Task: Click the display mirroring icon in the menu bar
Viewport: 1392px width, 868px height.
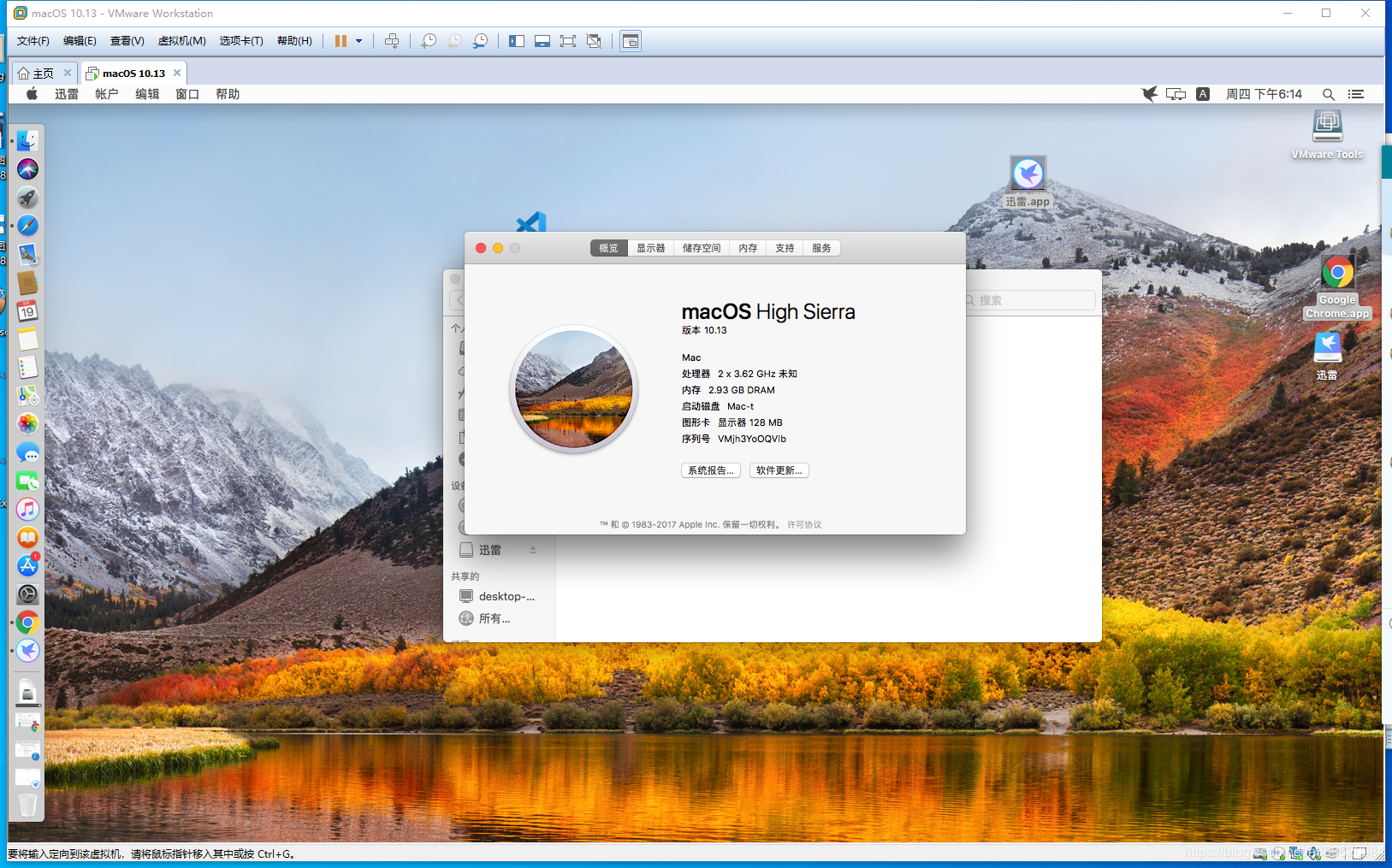Action: point(1176,94)
